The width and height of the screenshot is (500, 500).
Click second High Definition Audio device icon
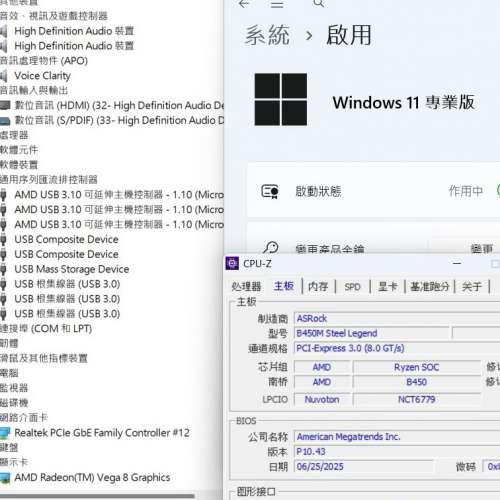(x=3, y=46)
